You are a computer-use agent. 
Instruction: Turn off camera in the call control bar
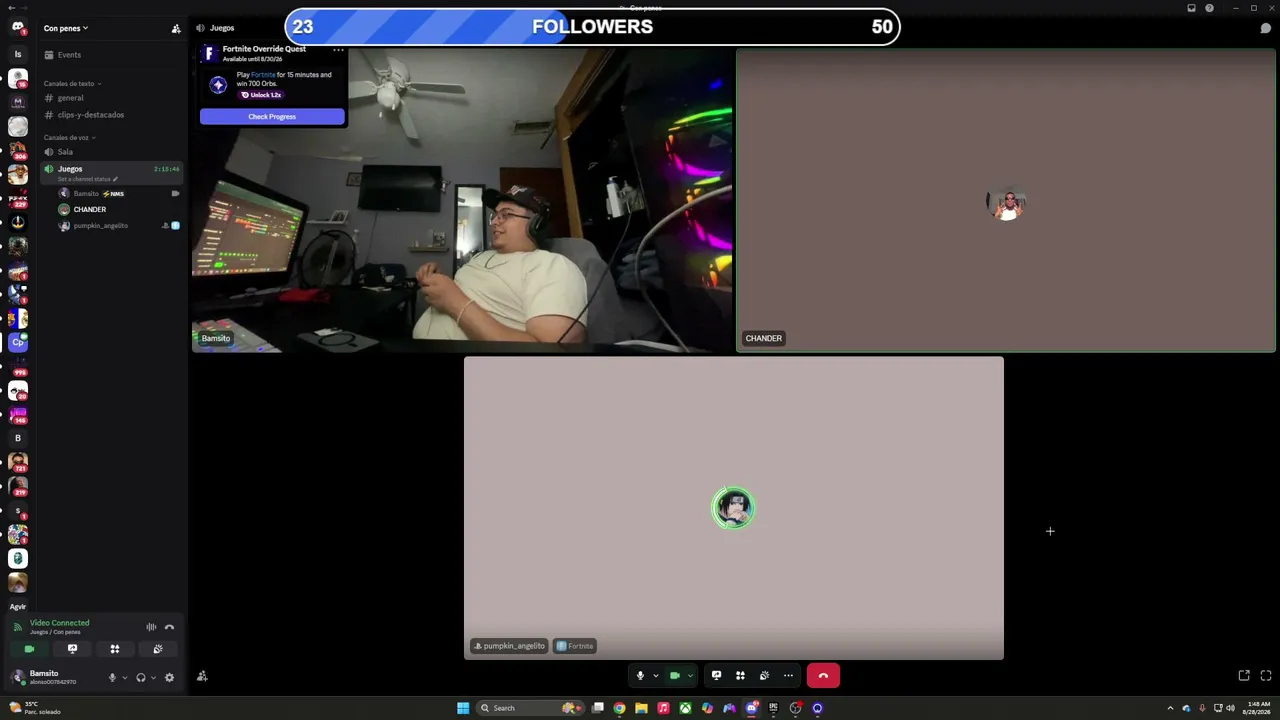(x=675, y=676)
